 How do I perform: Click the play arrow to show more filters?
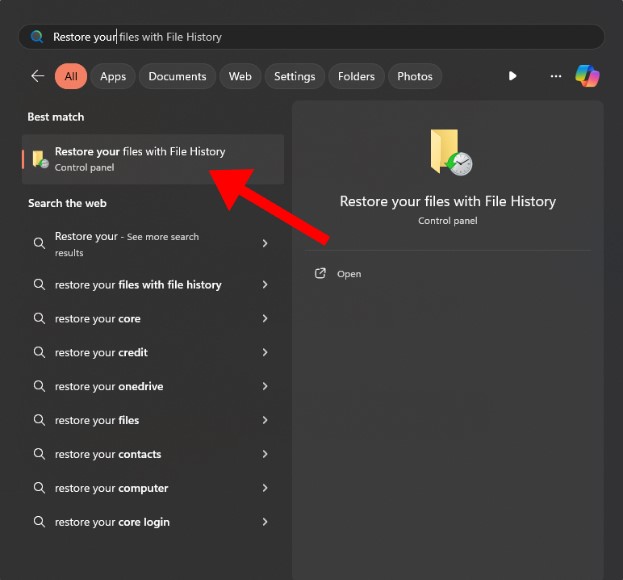point(512,76)
